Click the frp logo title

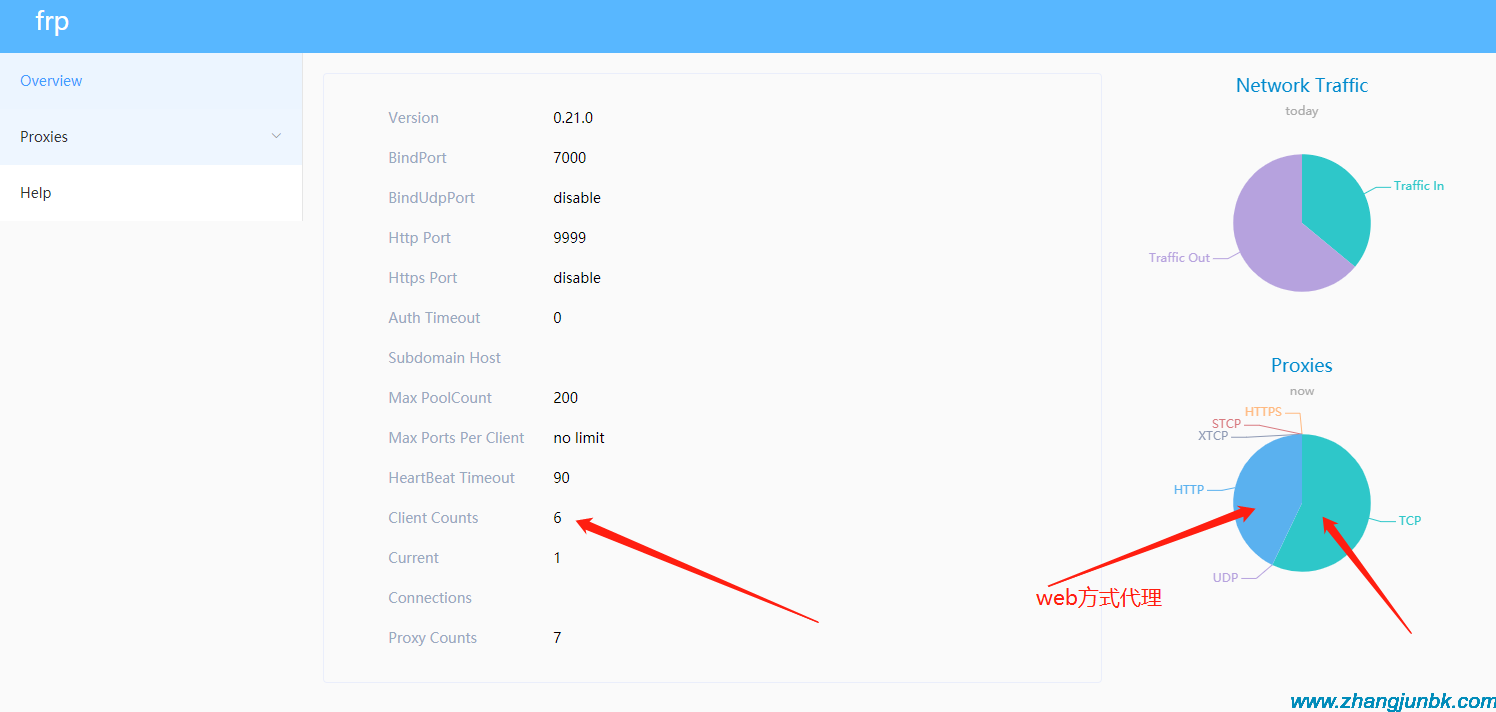tap(52, 21)
